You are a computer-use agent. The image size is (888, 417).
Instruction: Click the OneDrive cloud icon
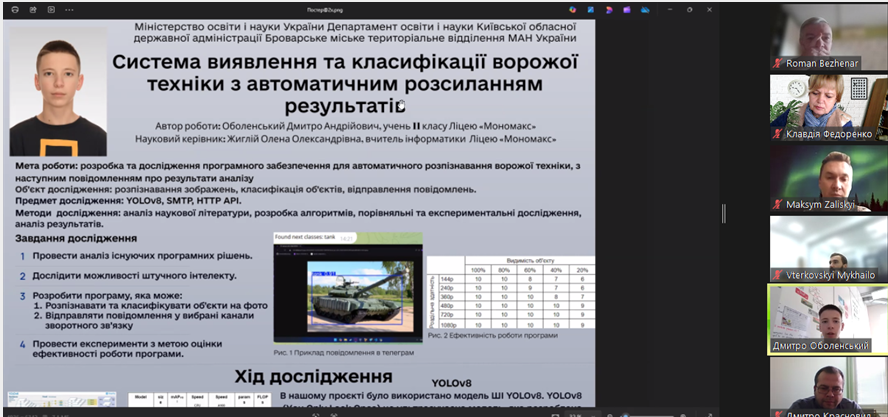point(645,10)
